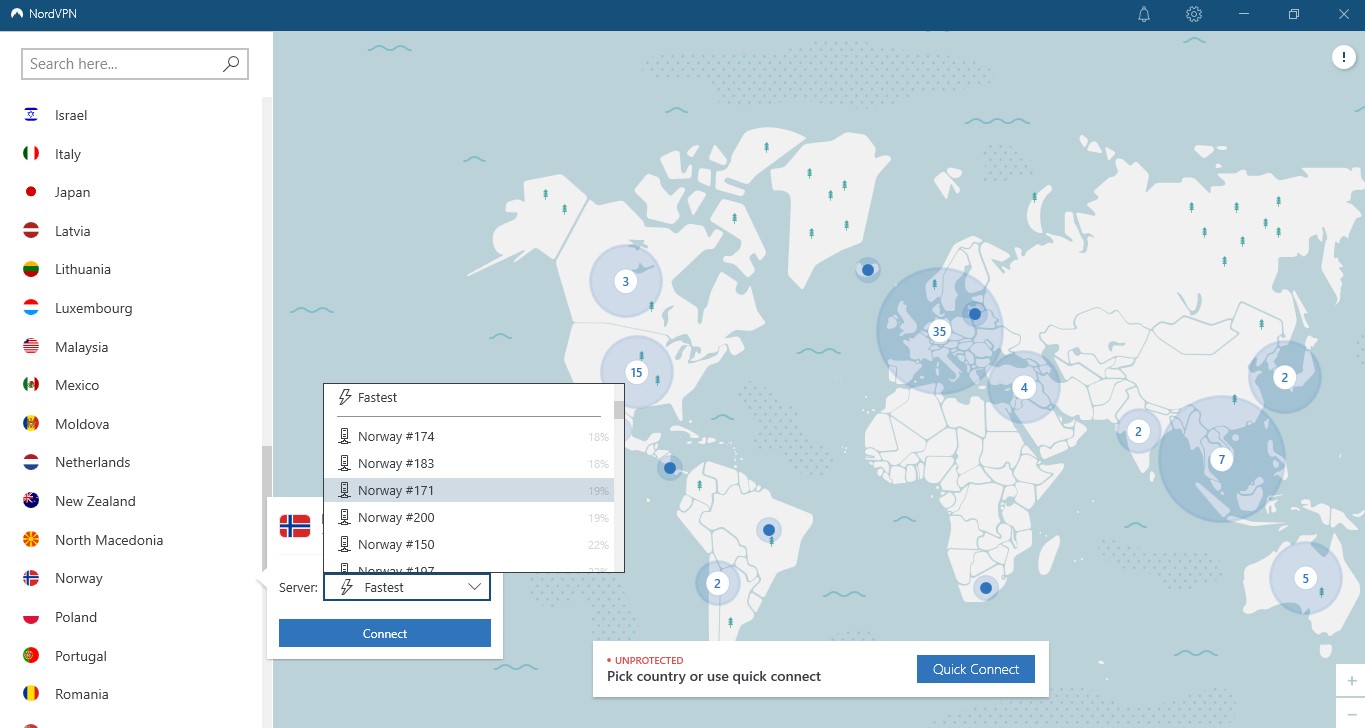Open the notifications bell icon
This screenshot has height=728, width=1365.
coord(1144,15)
